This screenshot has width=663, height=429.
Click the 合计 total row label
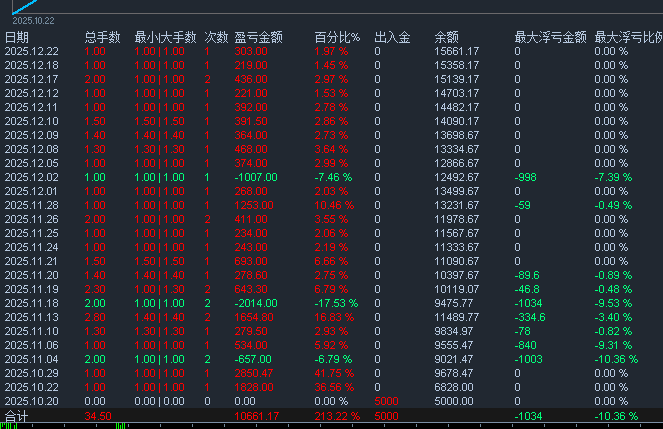point(17,415)
